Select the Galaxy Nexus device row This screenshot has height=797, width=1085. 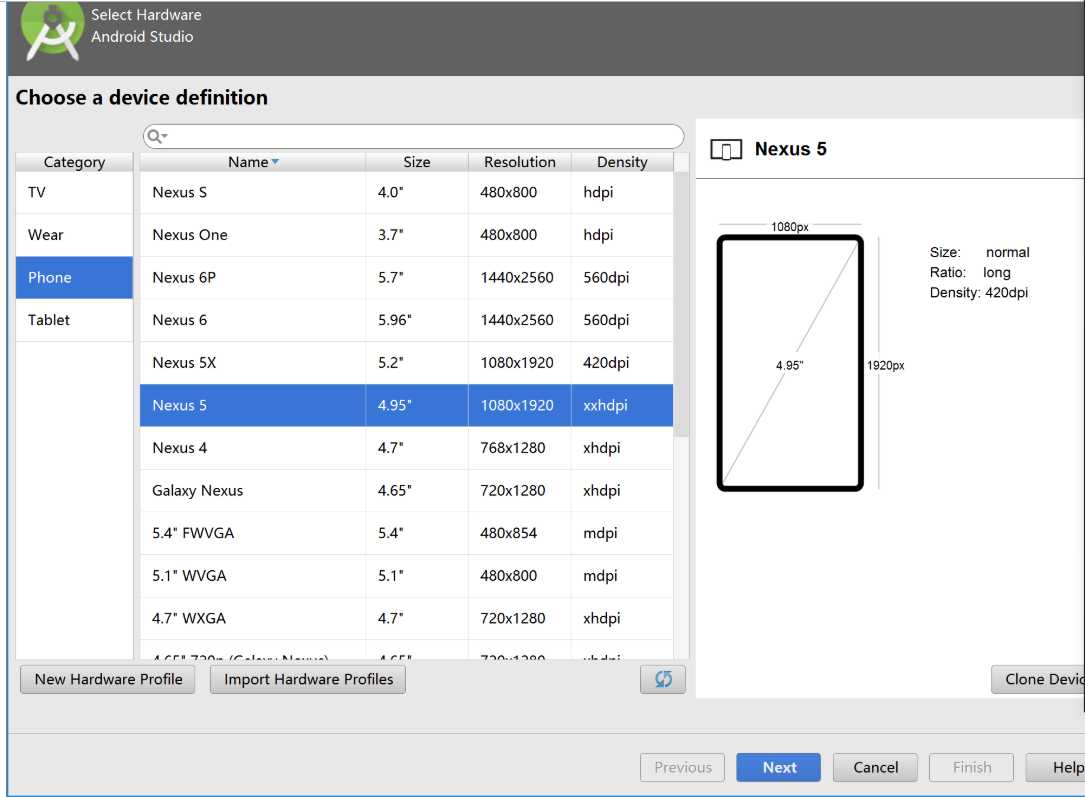click(406, 491)
